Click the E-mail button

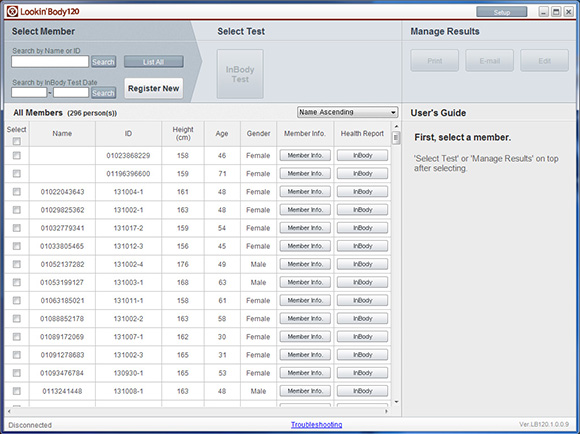(489, 61)
